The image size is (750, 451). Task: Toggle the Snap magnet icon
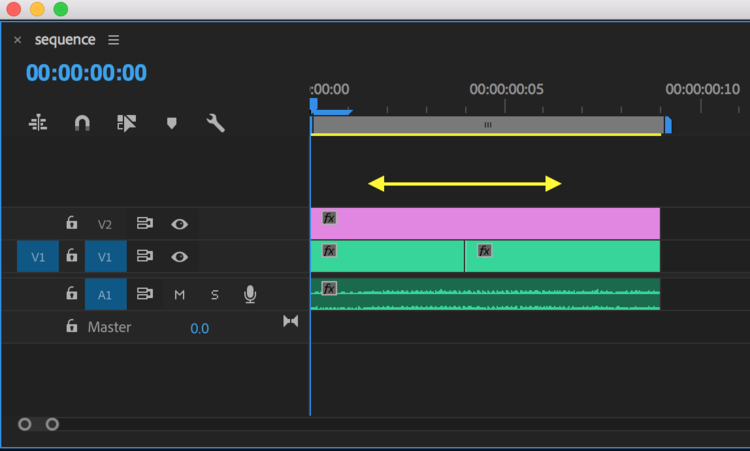[82, 123]
